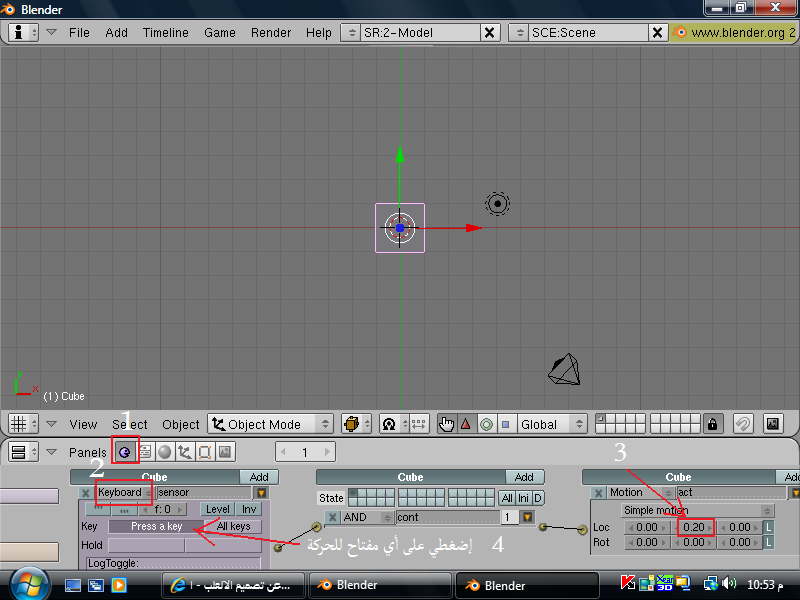Switch to the Script buttons panel icon
Screen dimensions: 800x600
tap(145, 452)
